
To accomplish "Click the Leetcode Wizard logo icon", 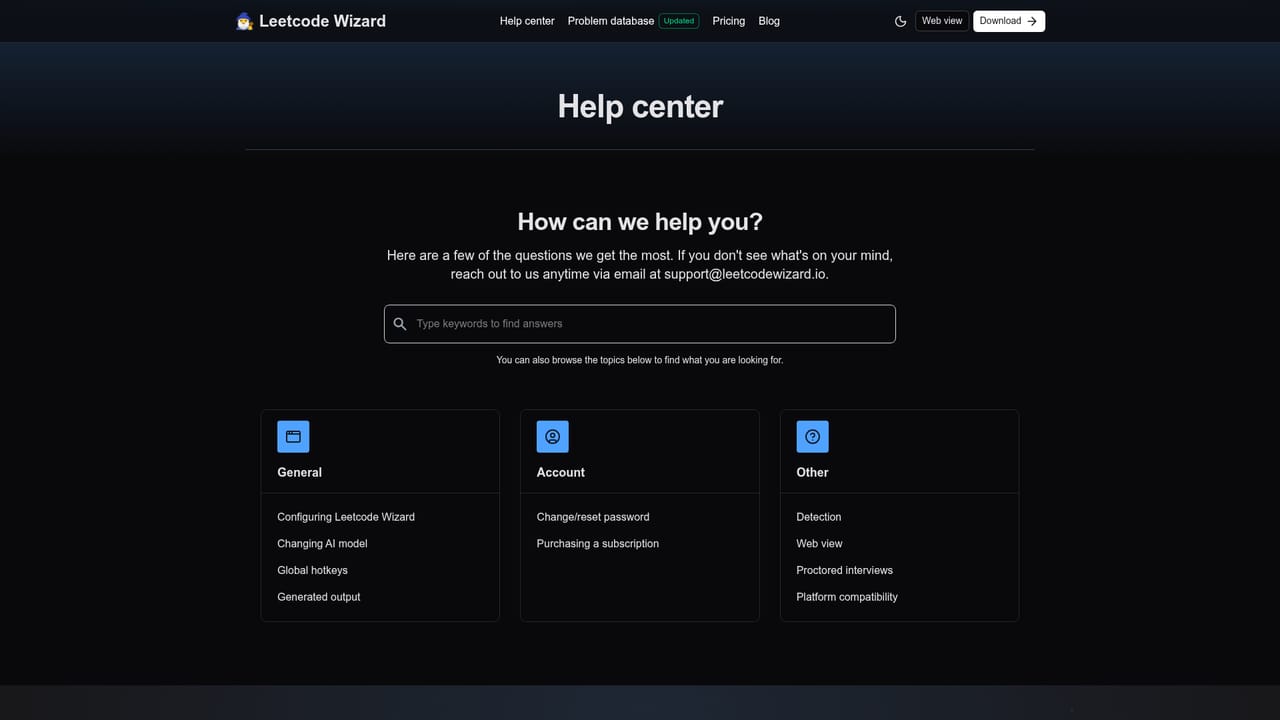I will pos(244,21).
